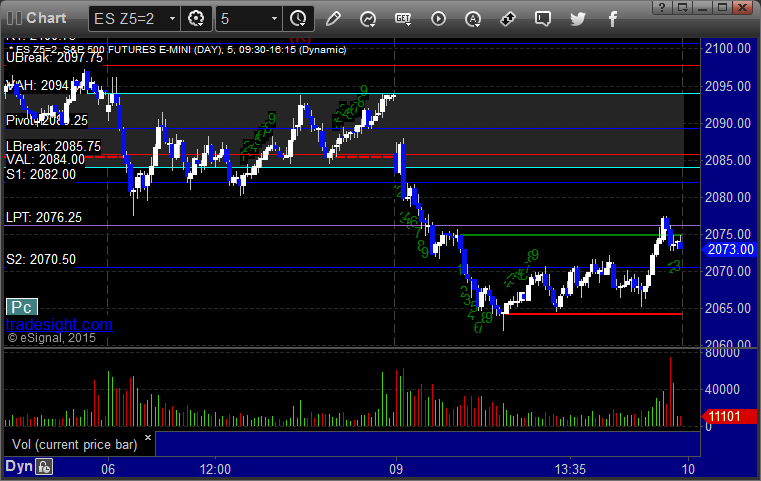The width and height of the screenshot is (761, 481).
Task: Click the 2100.00 price axis label
Action: point(728,49)
